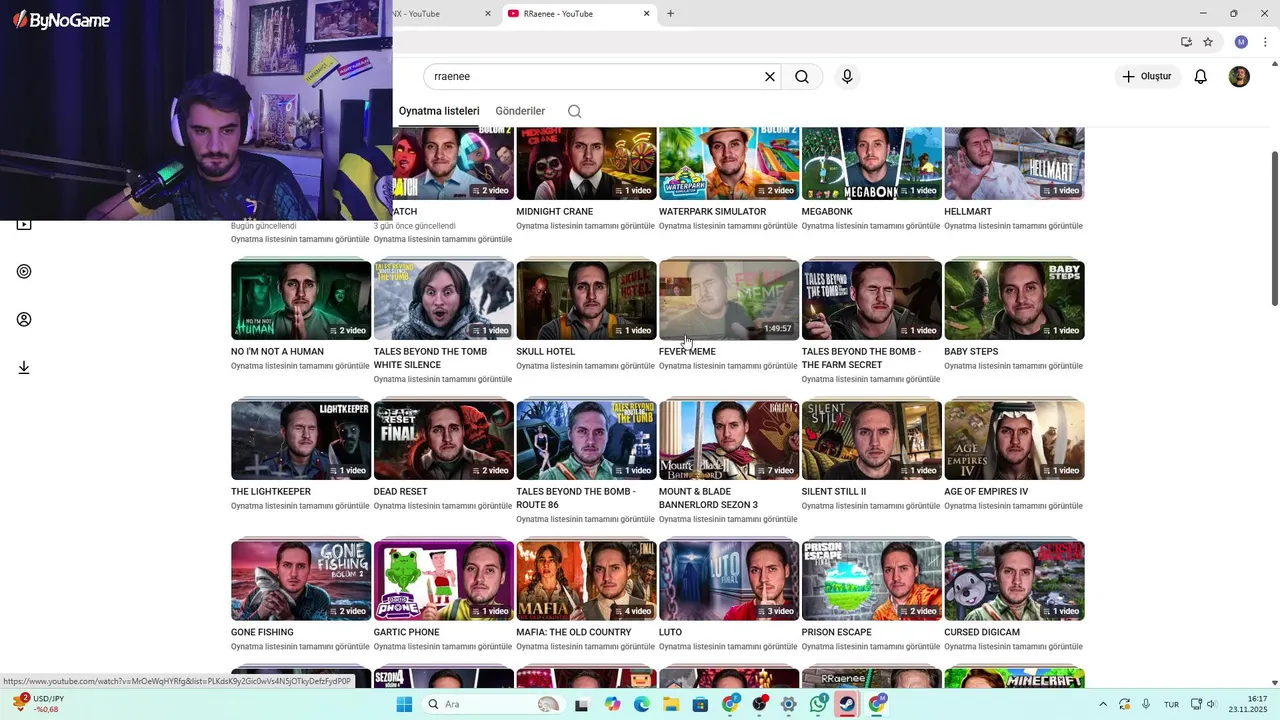1280x720 pixels.
Task: Open a new Chrome tab with the plus button
Action: 670,14
